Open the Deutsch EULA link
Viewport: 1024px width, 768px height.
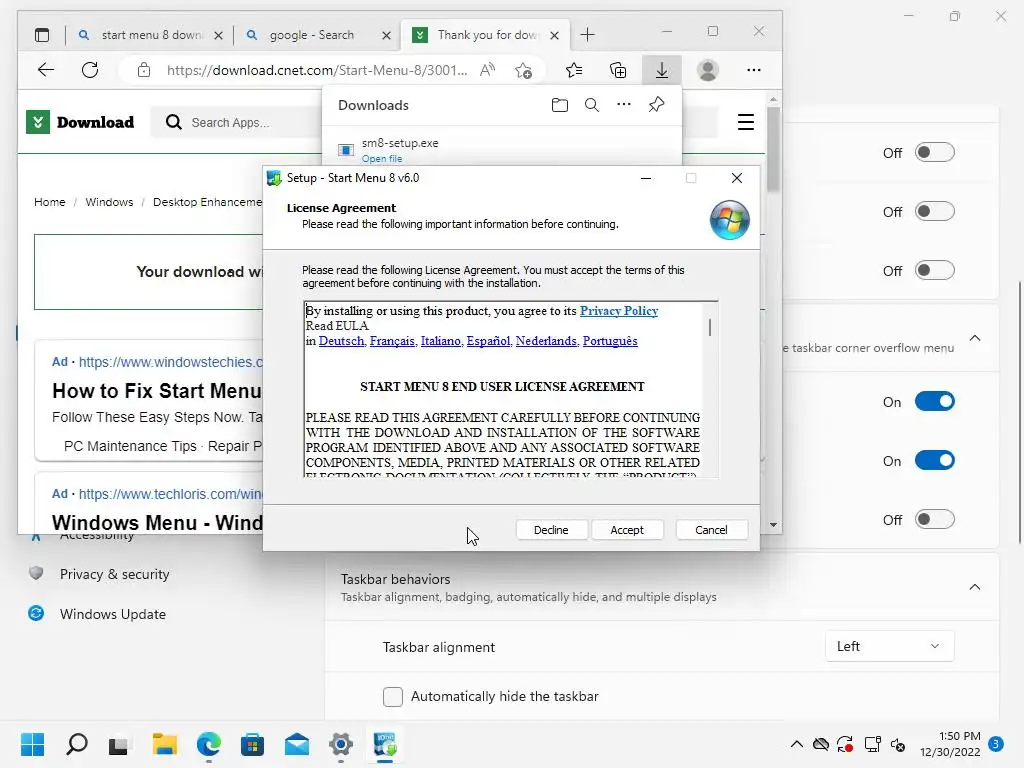[342, 341]
